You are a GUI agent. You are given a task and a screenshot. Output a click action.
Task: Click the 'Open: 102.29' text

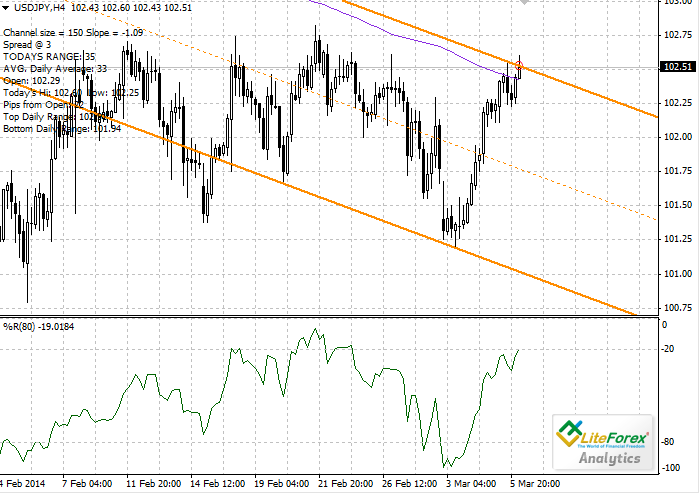pos(32,81)
